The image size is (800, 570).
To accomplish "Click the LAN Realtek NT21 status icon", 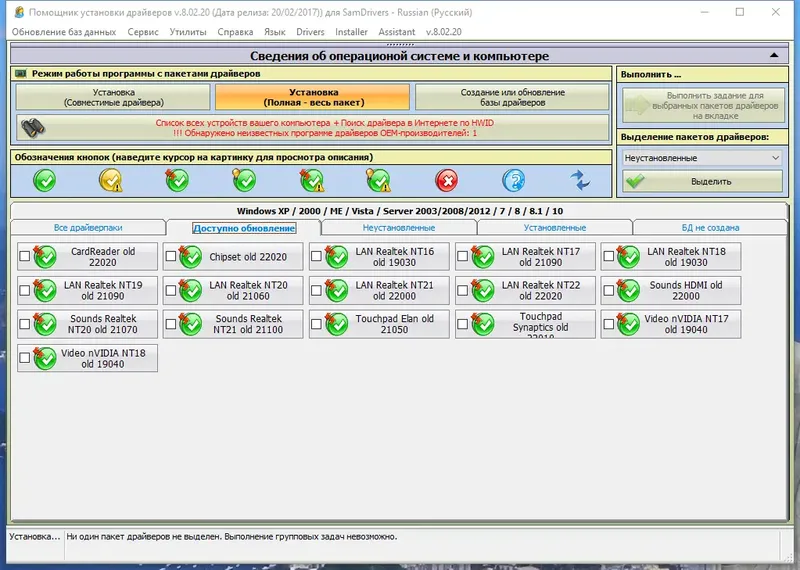I will pos(337,290).
